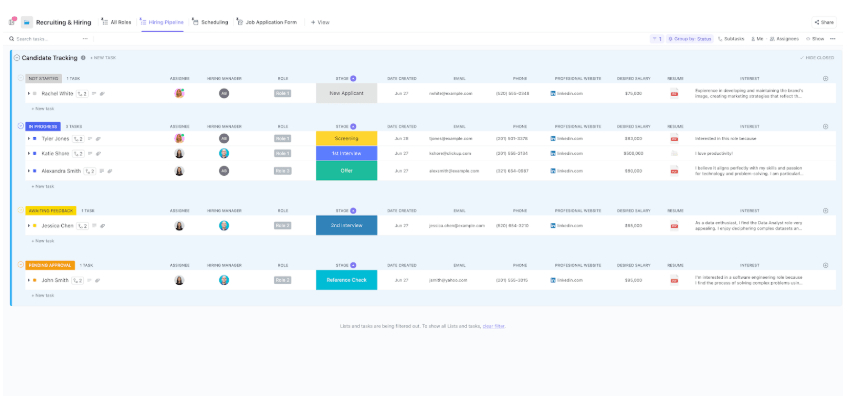Viewport: 848px width, 396px height.
Task: Toggle Hide Closed tasks
Action: (817, 58)
